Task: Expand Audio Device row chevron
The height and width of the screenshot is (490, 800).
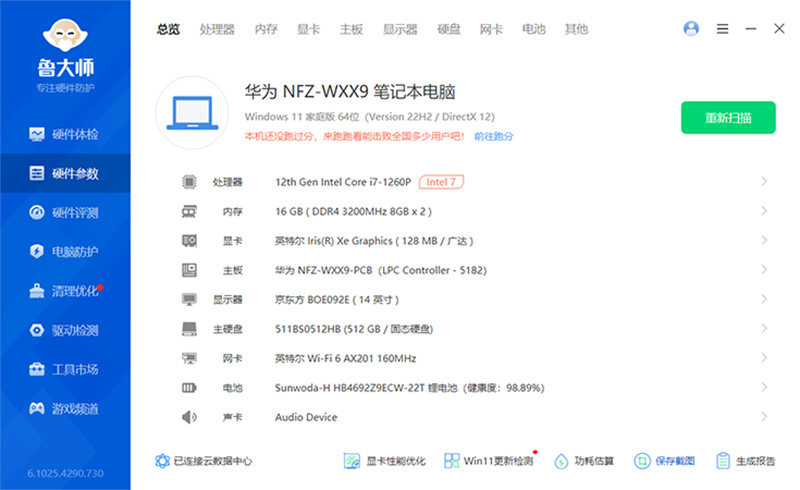Action: [x=764, y=416]
